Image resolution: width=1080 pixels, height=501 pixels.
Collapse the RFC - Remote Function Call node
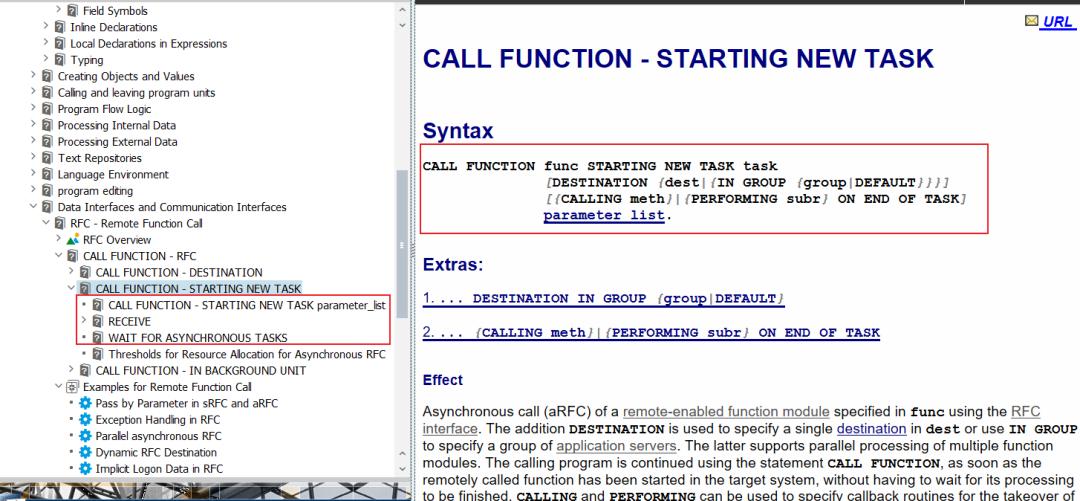click(x=45, y=223)
